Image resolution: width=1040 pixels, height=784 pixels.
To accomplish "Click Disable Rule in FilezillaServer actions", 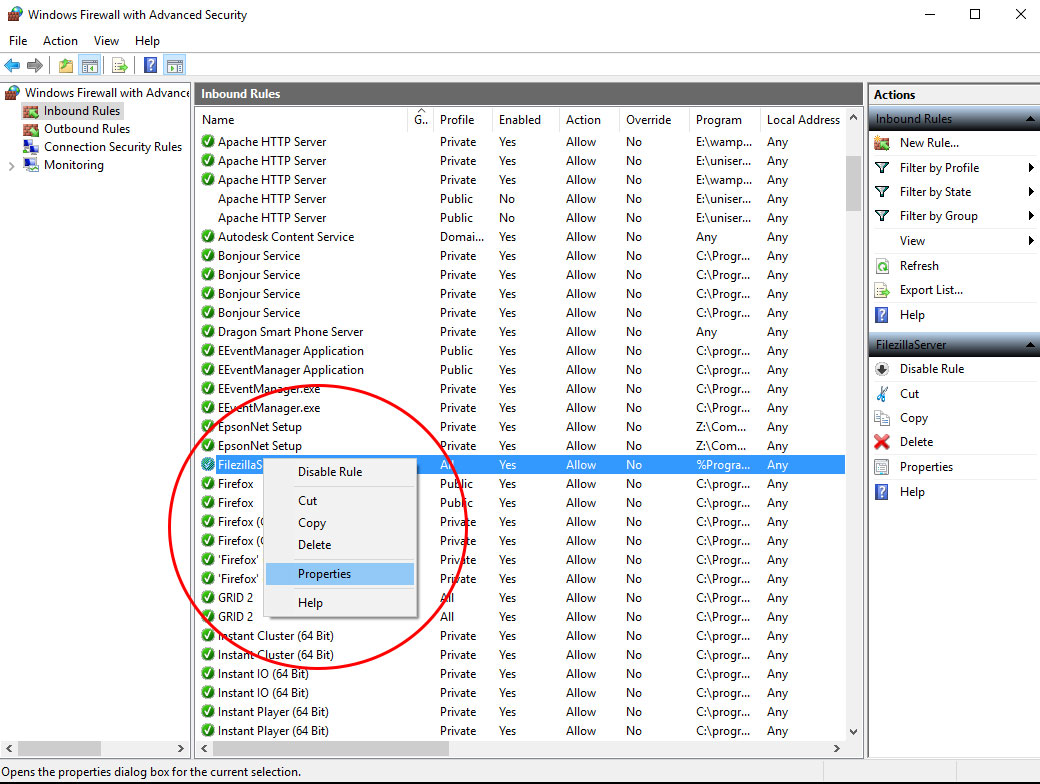I will (x=932, y=369).
